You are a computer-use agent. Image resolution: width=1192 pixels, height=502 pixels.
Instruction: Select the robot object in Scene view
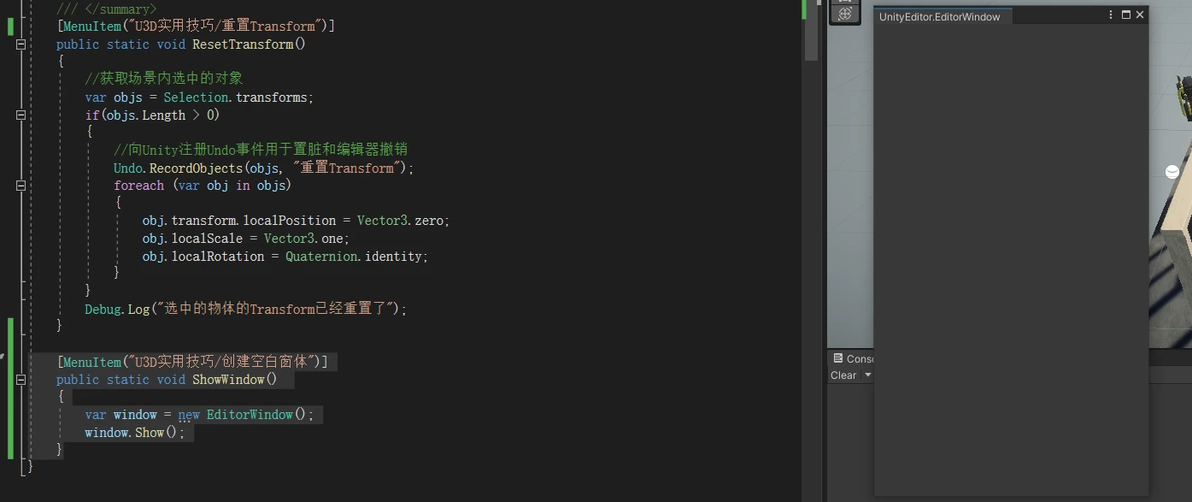[x=1184, y=93]
